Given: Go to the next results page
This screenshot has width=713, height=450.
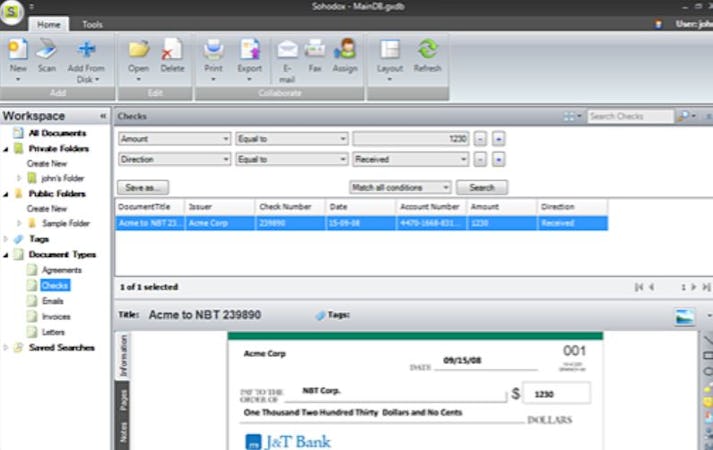Looking at the screenshot, I should click(x=694, y=287).
